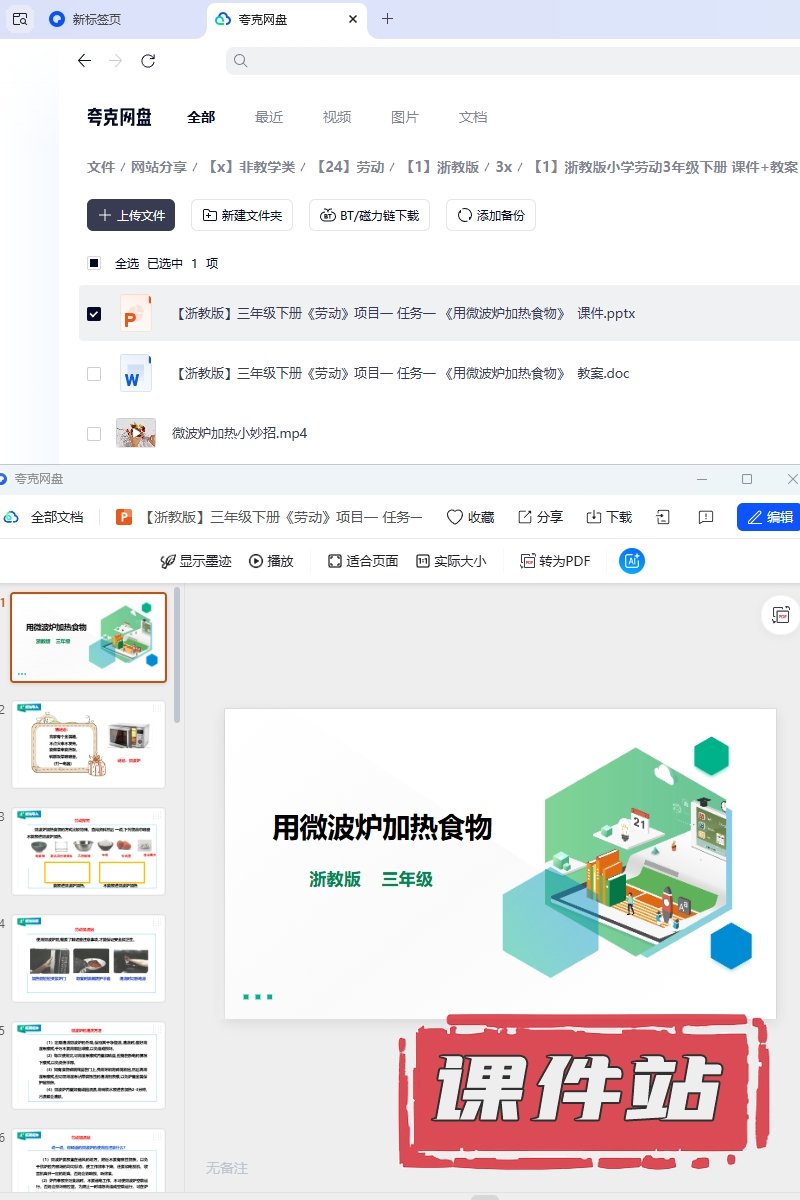Uncheck the 课件.pptx file checkbox
The height and width of the screenshot is (1200, 800).
(x=94, y=314)
